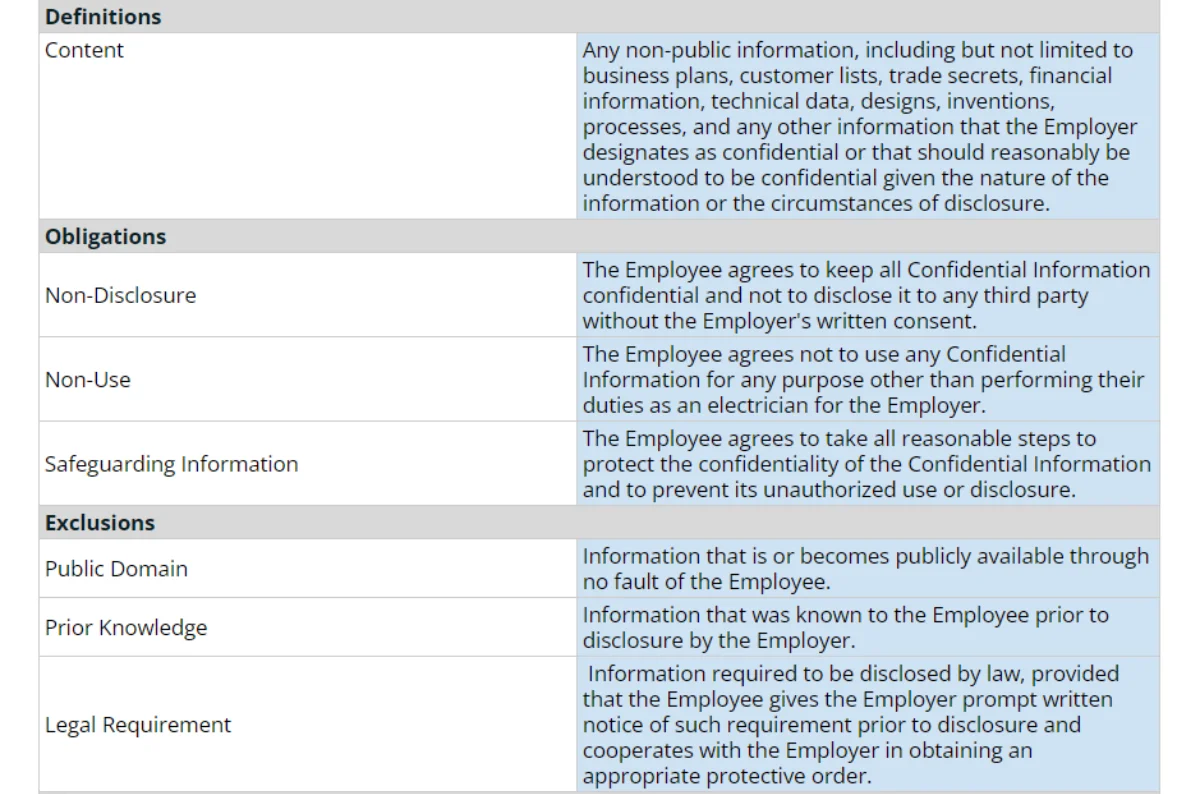This screenshot has height=794, width=1200.
Task: Click the Definitions section header
Action: click(x=103, y=17)
